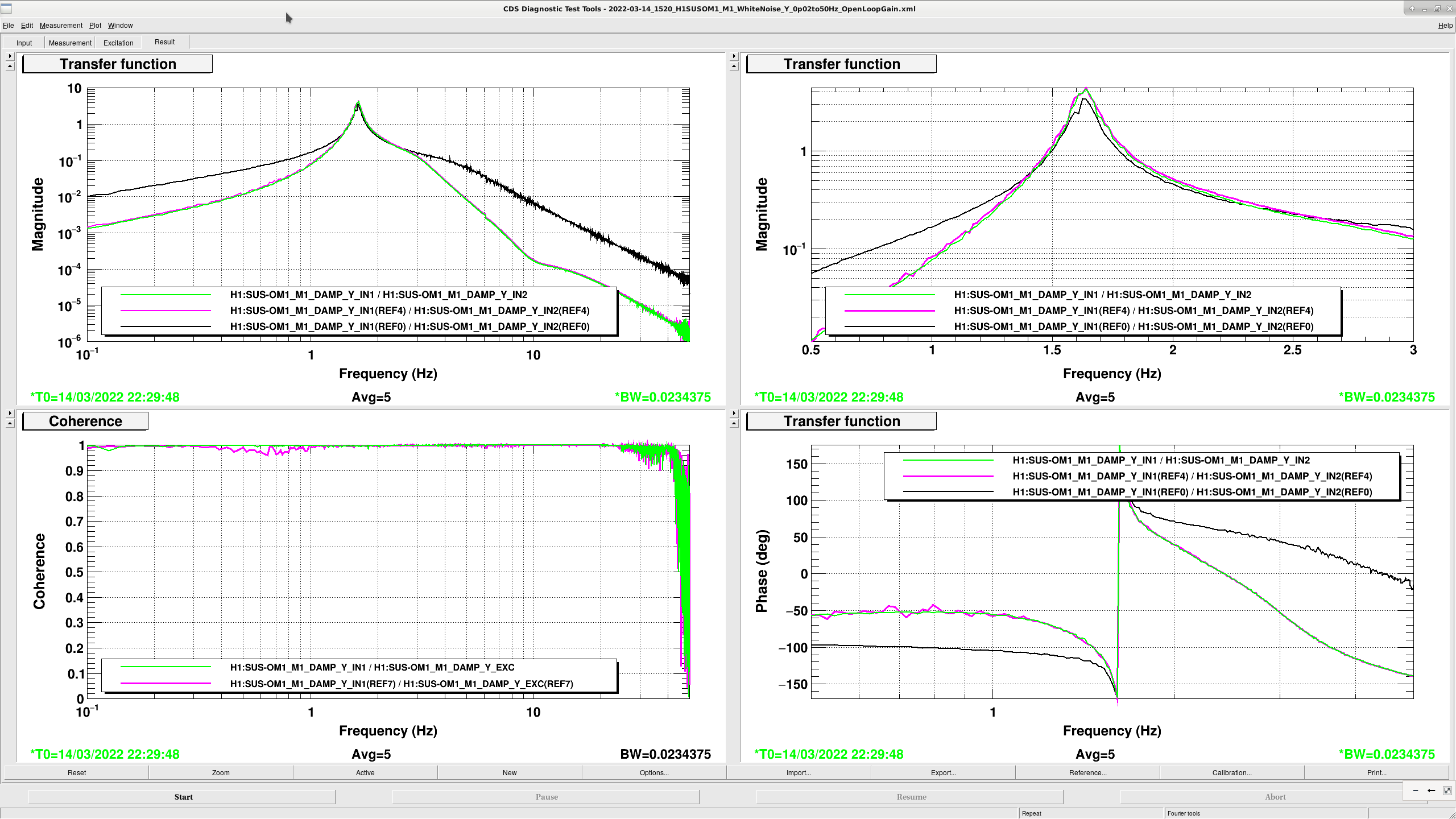Click the up-arrow button beside top-right plot
Viewport: 1456px width, 819px height.
[734, 67]
